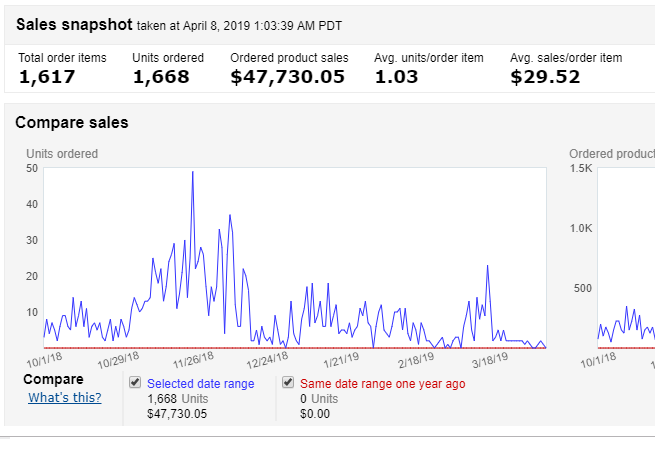Click the Compare sales section title
655x450 pixels.
pyautogui.click(x=72, y=123)
